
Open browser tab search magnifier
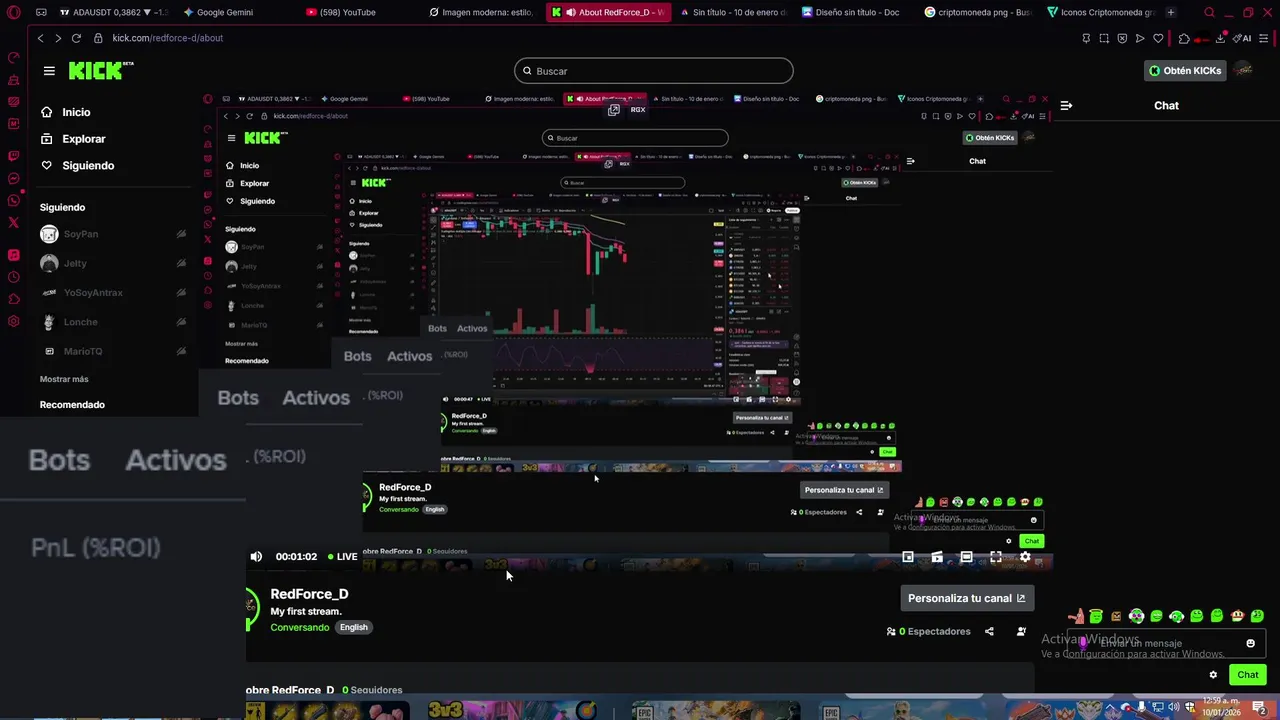coord(1209,12)
